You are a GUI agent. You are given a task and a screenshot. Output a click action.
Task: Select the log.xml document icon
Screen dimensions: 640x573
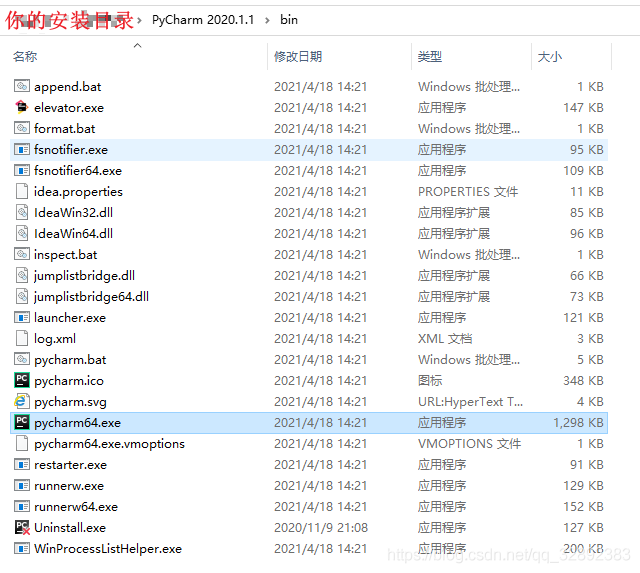coord(22,338)
